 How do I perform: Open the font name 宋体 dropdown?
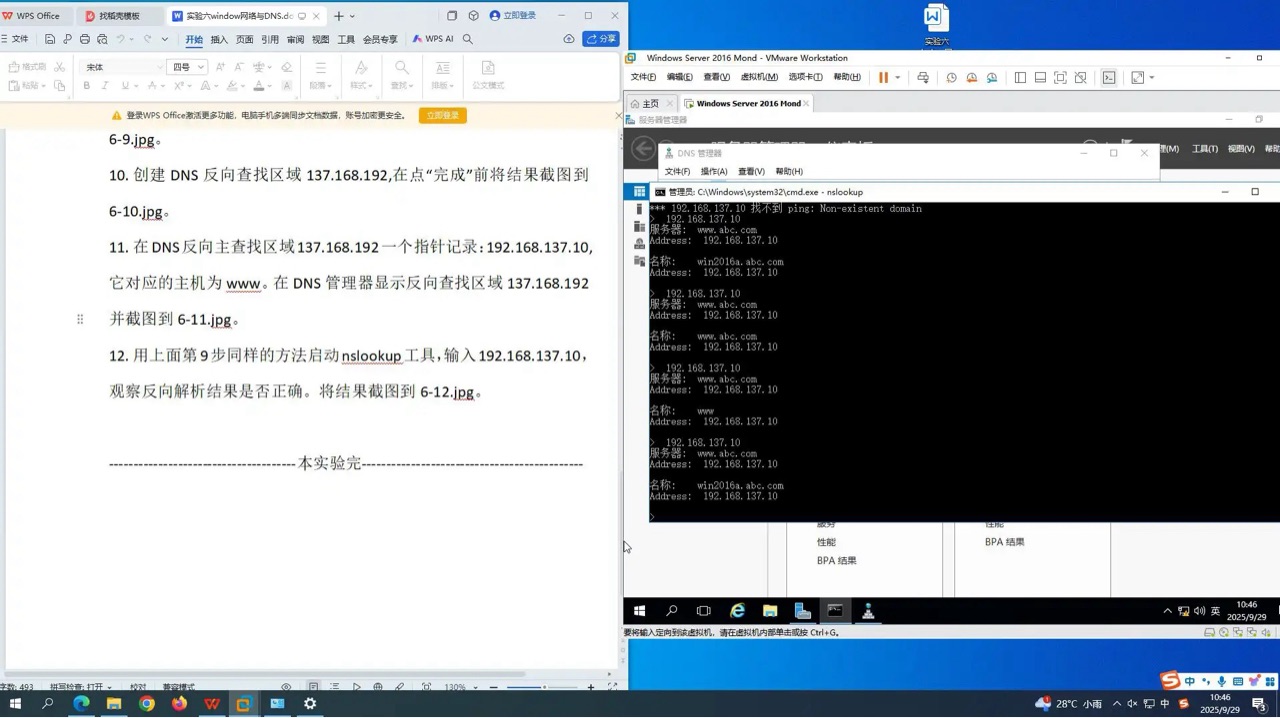coord(159,67)
